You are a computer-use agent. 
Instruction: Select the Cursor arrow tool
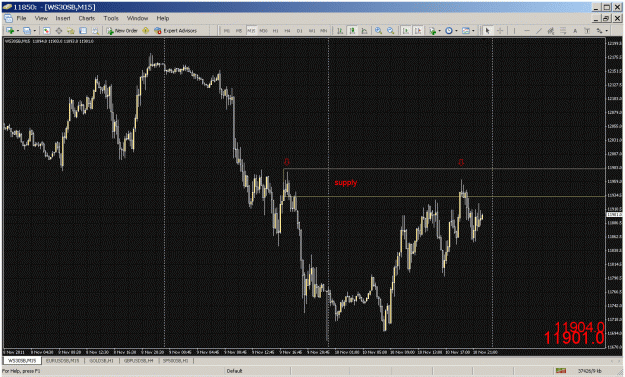[487, 31]
